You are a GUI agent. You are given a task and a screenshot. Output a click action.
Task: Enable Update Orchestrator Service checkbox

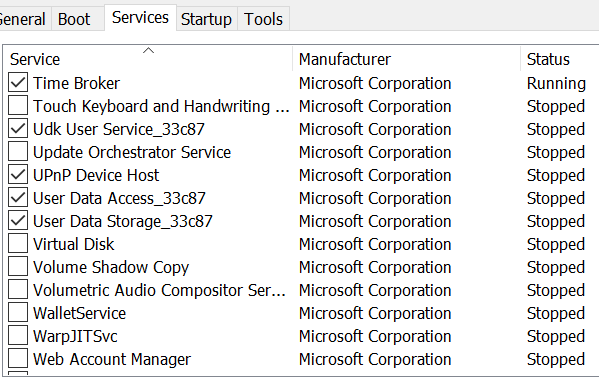click(18, 152)
